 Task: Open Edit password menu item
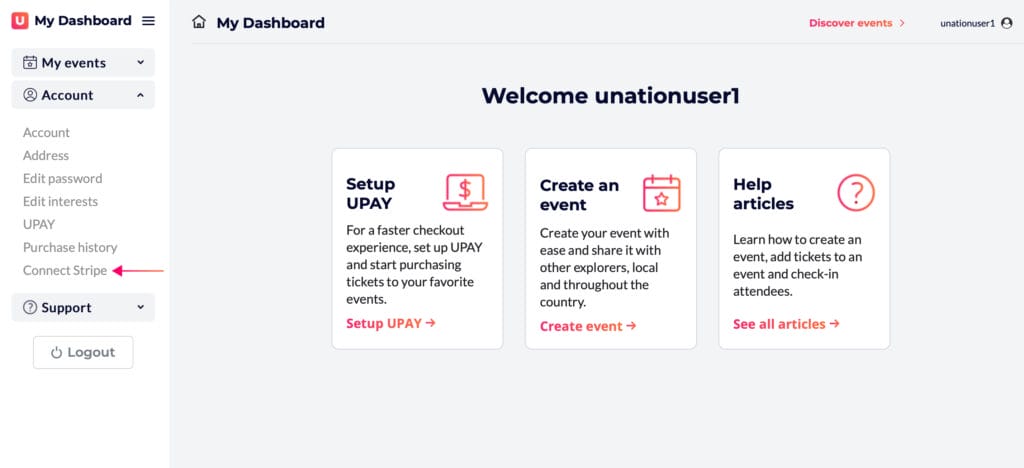click(x=63, y=178)
